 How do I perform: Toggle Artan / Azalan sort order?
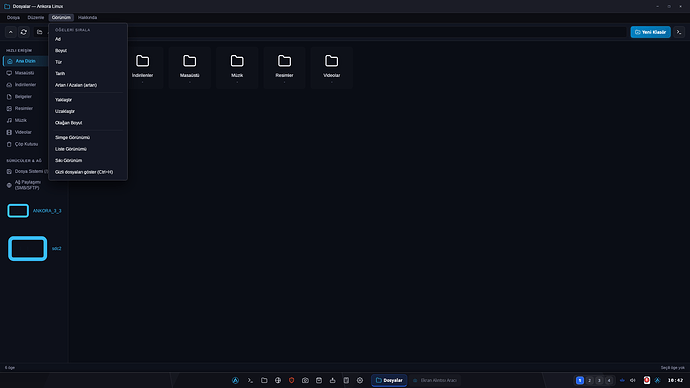[x=88, y=85]
